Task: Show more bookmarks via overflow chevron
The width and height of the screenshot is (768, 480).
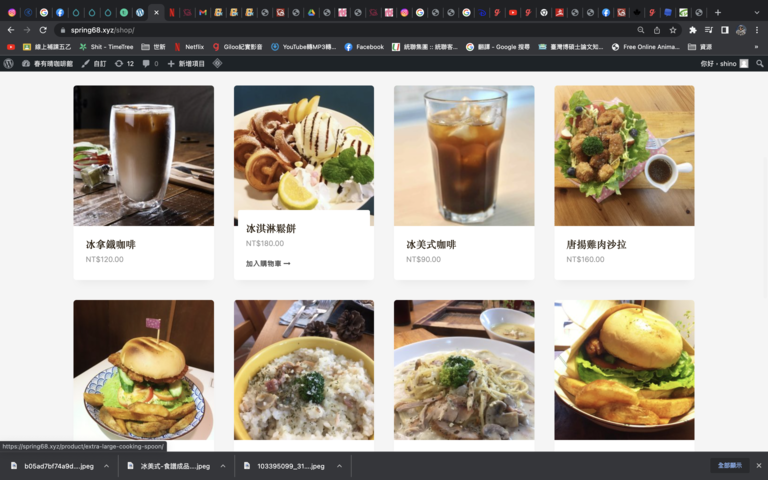Action: [x=755, y=47]
